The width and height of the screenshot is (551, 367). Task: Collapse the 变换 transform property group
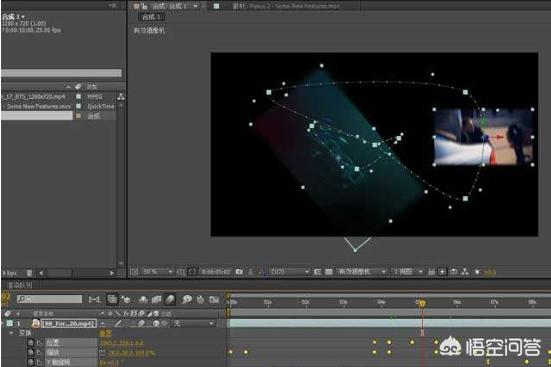click(x=11, y=333)
